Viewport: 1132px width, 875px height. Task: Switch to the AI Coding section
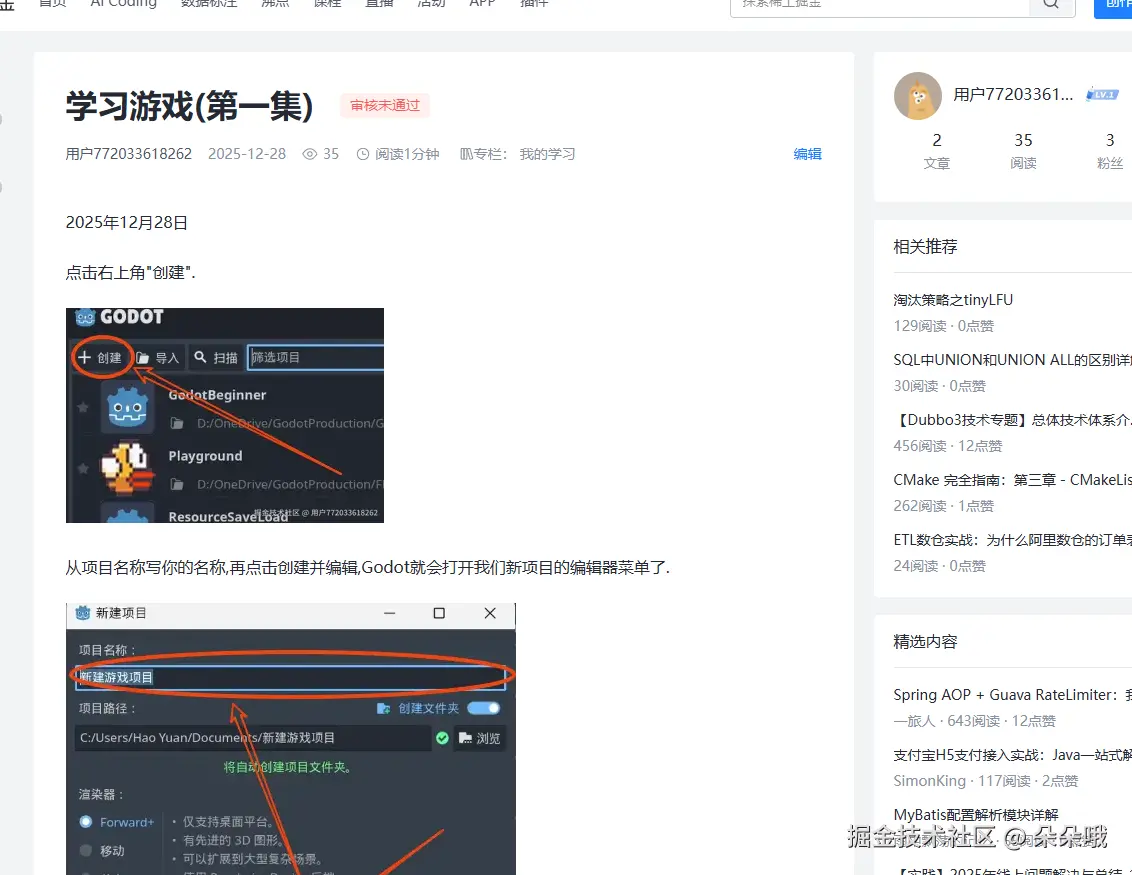click(122, 5)
